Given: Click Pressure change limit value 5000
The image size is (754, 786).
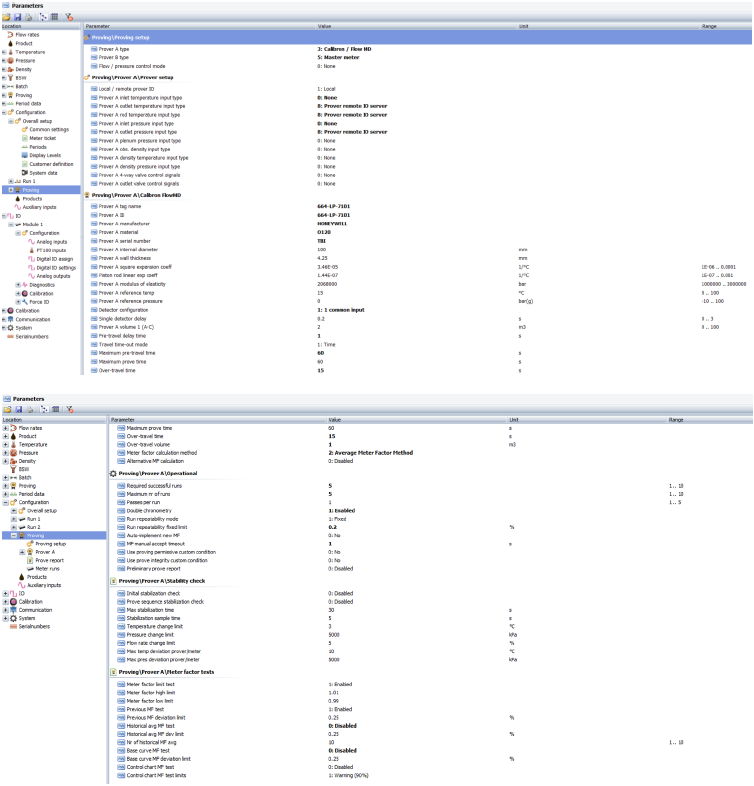Looking at the screenshot, I should click(x=334, y=635).
